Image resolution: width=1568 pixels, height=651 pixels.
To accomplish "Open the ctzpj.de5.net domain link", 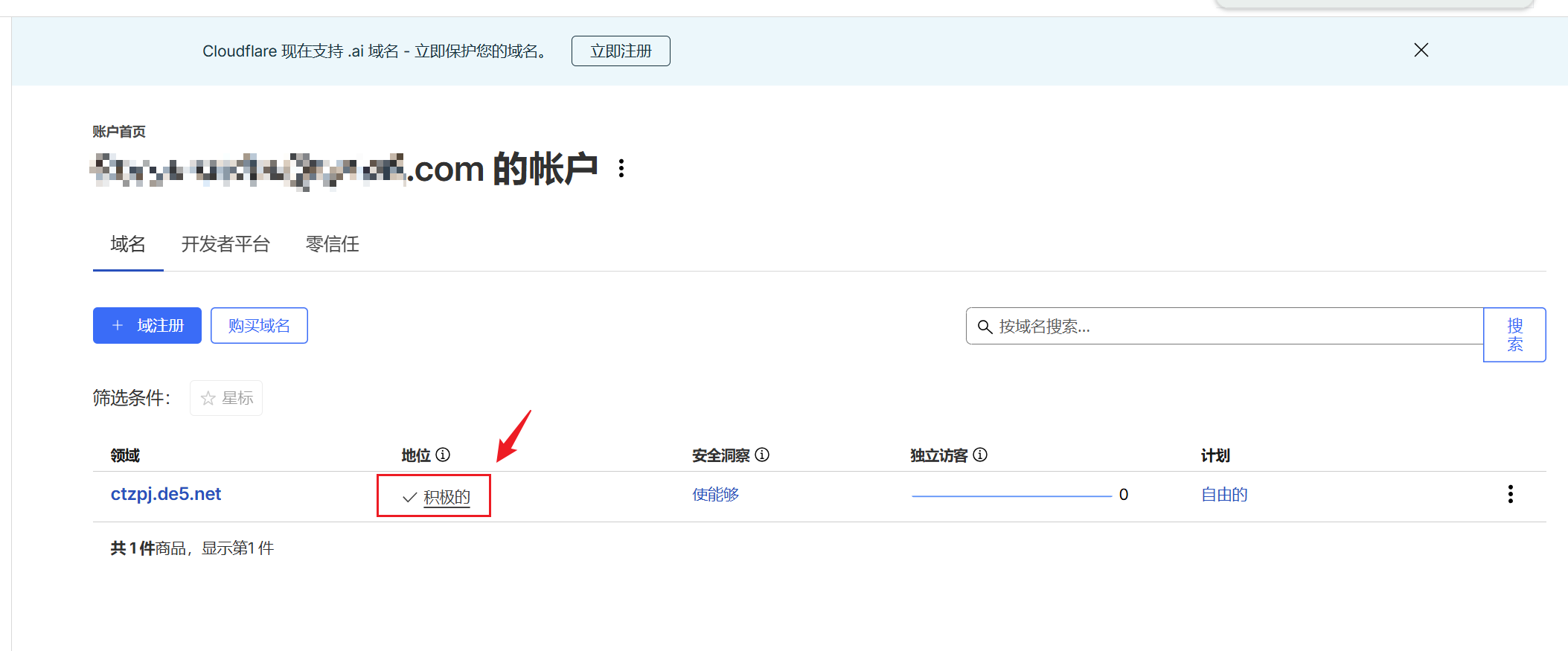I will point(166,494).
